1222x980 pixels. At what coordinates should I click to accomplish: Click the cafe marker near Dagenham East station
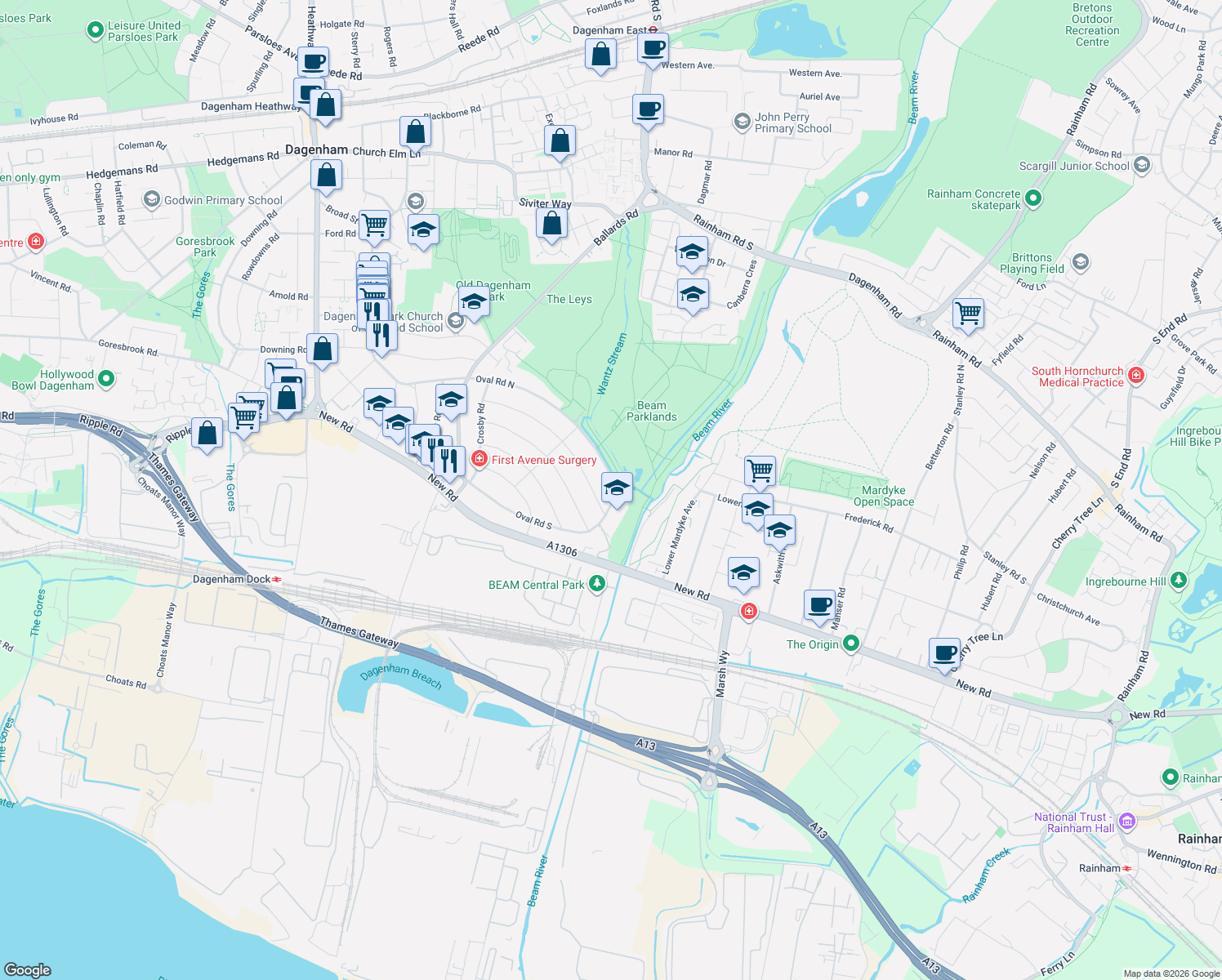tap(653, 48)
